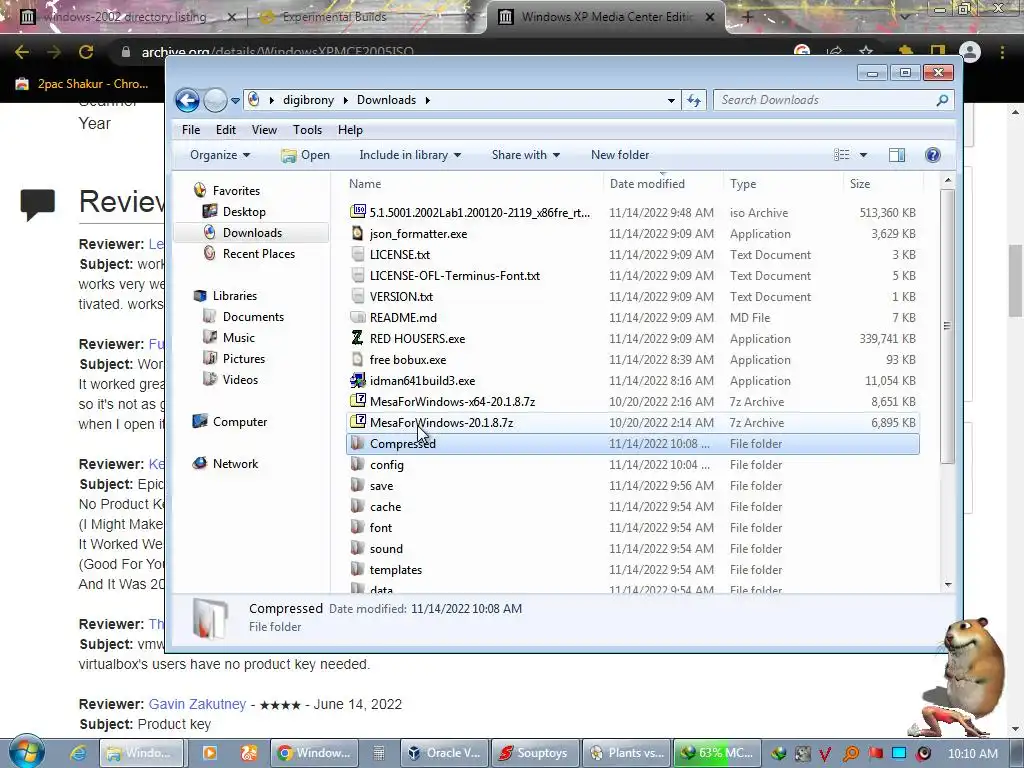The width and height of the screenshot is (1024, 768).
Task: Switch to Oracle VirtualBox taskbar button
Action: [443, 753]
